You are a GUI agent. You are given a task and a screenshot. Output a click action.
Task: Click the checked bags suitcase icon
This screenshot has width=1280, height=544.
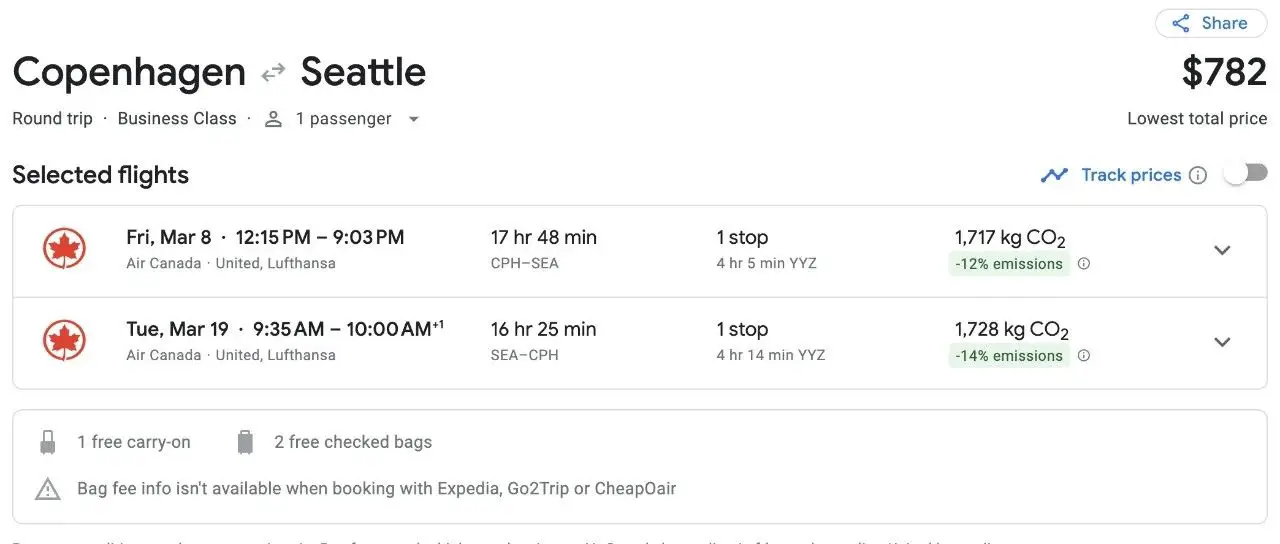click(245, 442)
